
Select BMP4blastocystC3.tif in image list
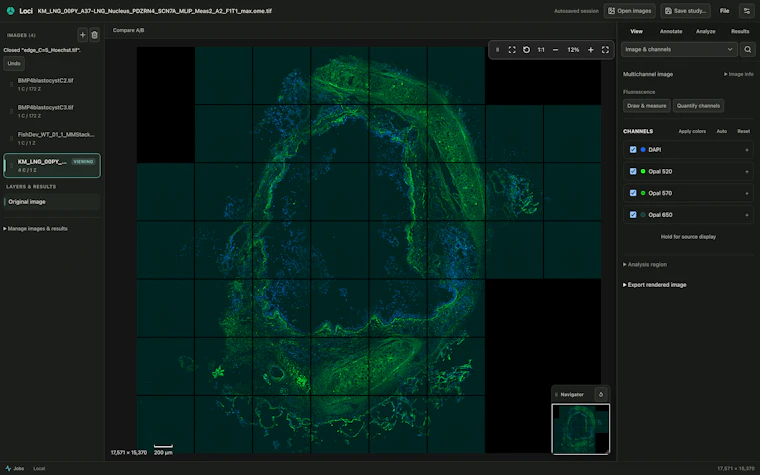[x=52, y=111]
